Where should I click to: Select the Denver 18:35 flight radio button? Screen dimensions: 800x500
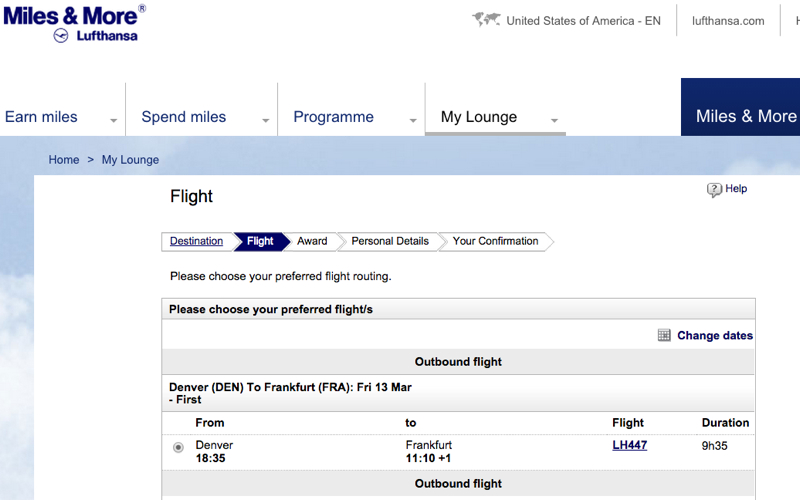178,447
